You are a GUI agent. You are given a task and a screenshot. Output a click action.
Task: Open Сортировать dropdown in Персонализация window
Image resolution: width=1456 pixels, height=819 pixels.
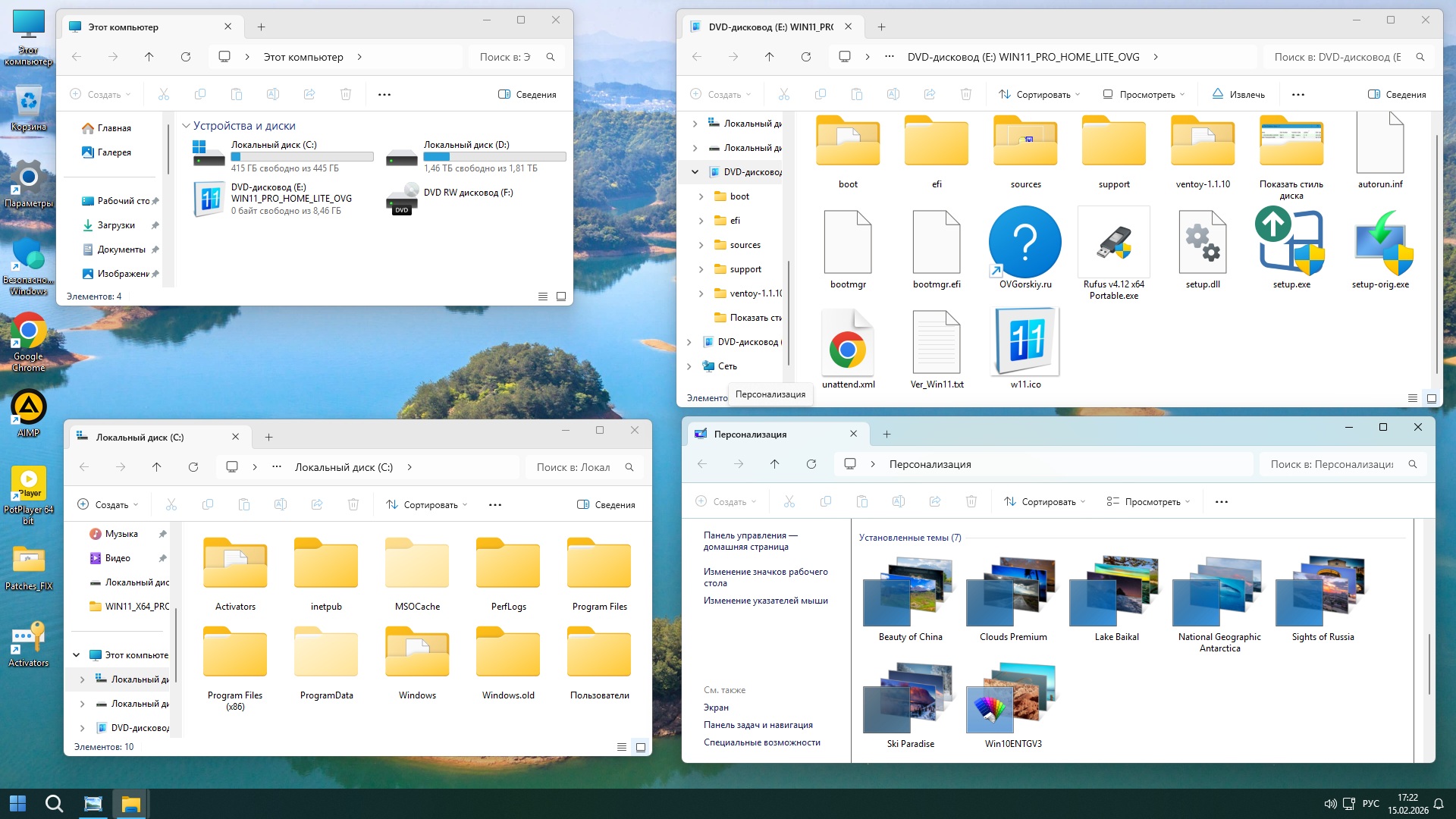[1044, 502]
